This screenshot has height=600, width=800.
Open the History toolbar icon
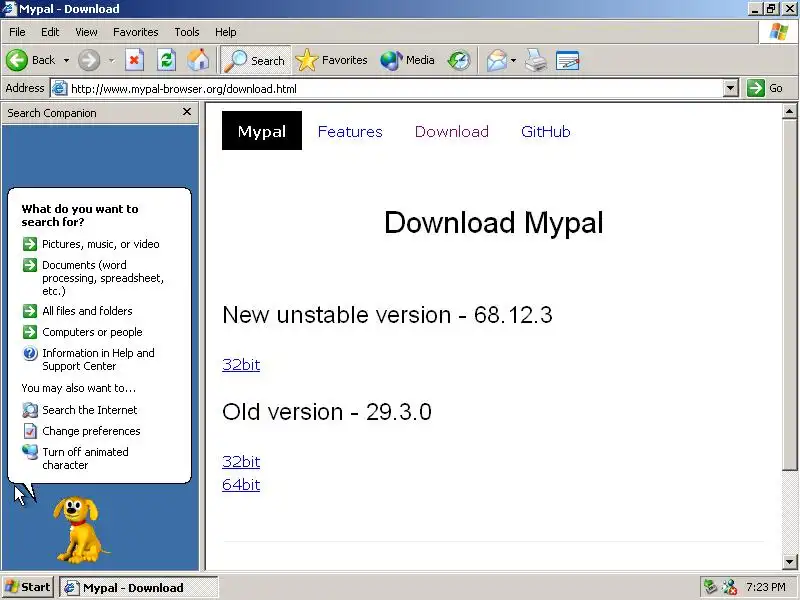[x=459, y=60]
